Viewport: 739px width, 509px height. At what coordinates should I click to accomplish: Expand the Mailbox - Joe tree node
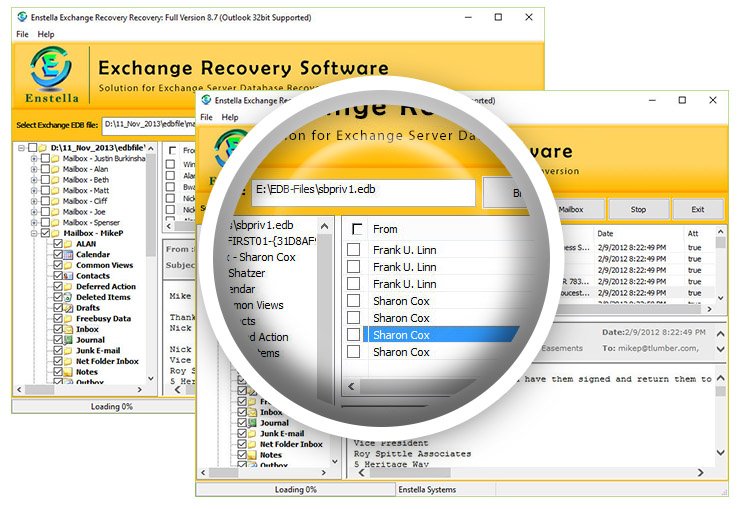pyautogui.click(x=34, y=212)
